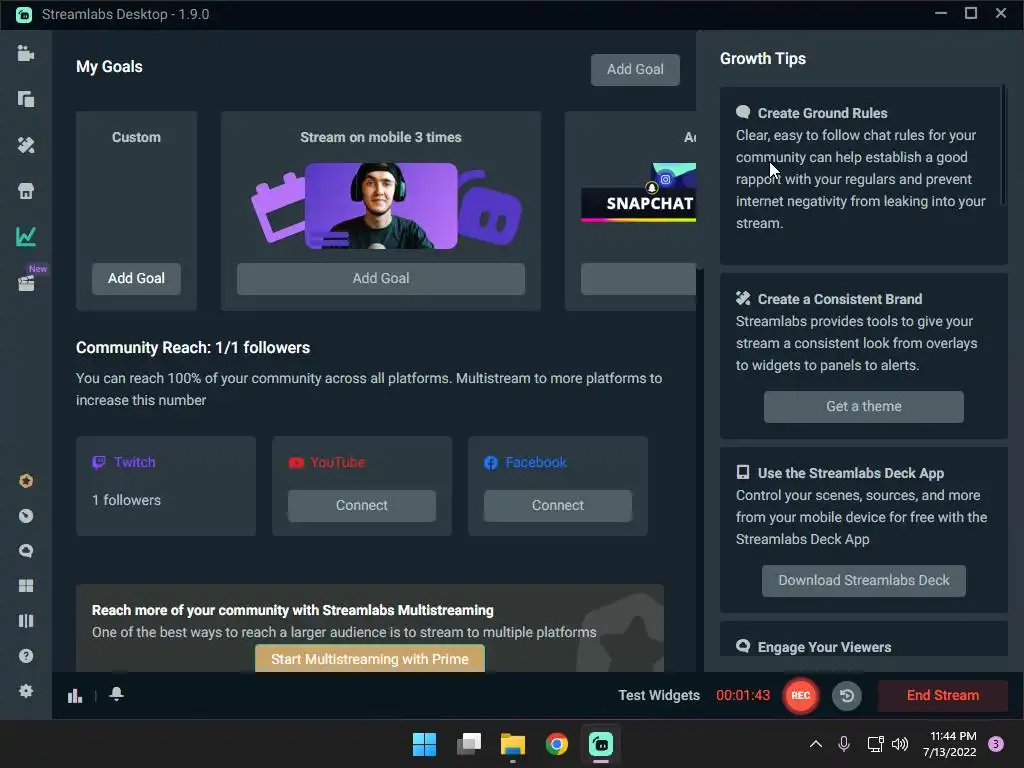Click the Snapchat goal thumbnail
Image resolution: width=1024 pixels, height=768 pixels.
click(638, 193)
